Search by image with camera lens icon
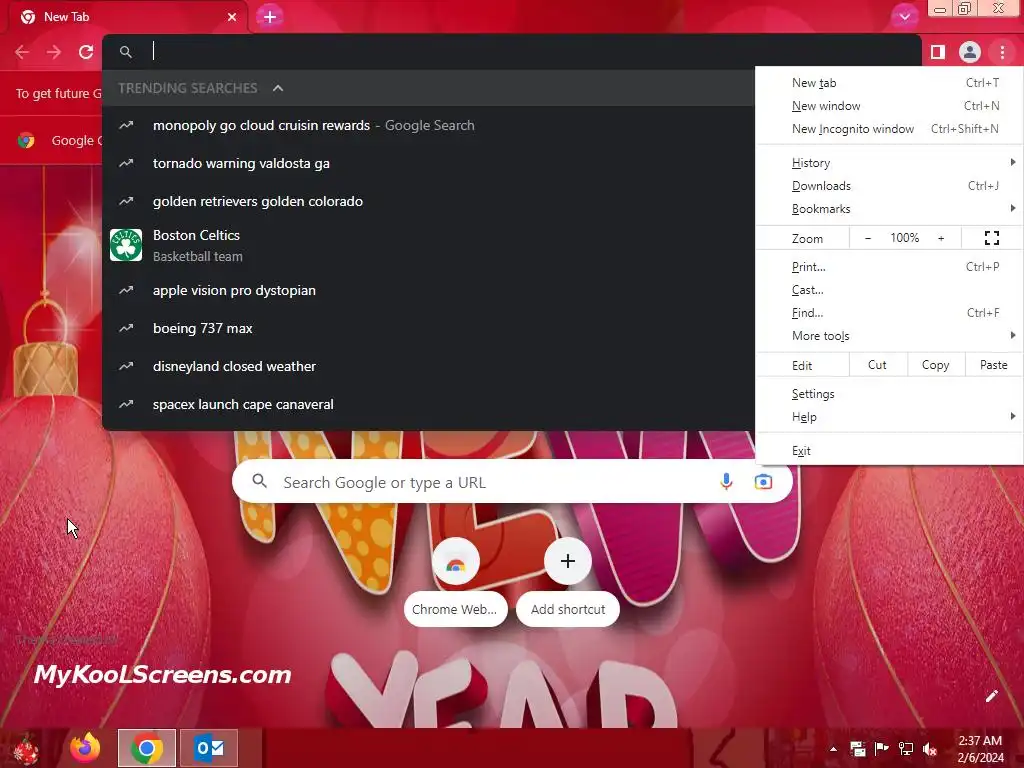1024x768 pixels. click(763, 482)
